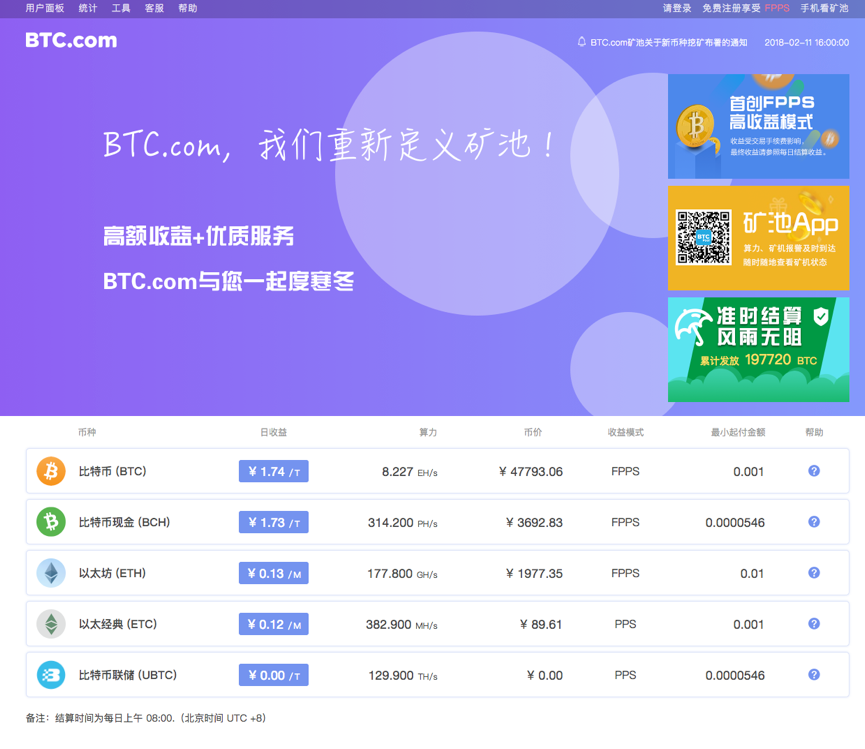Open the 首创FPPS高收益模式 banner
This screenshot has height=749, width=865.
click(759, 126)
